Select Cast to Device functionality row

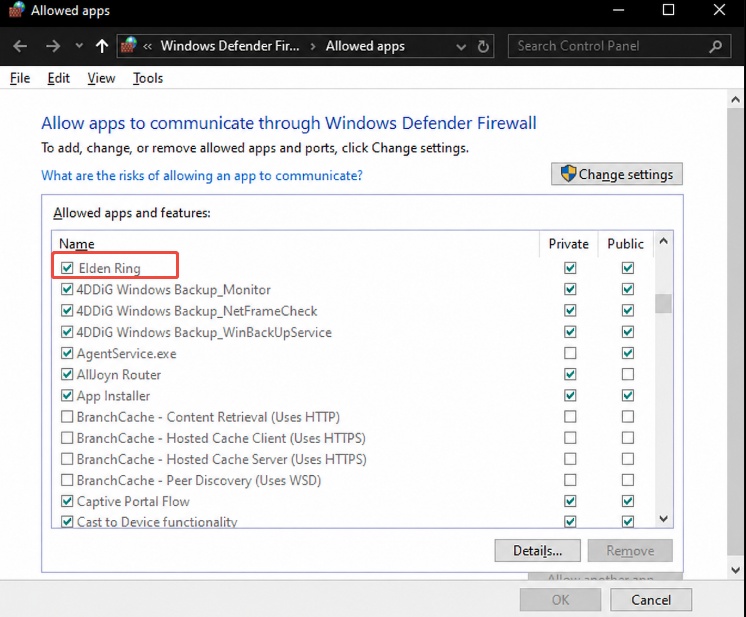tap(352, 521)
